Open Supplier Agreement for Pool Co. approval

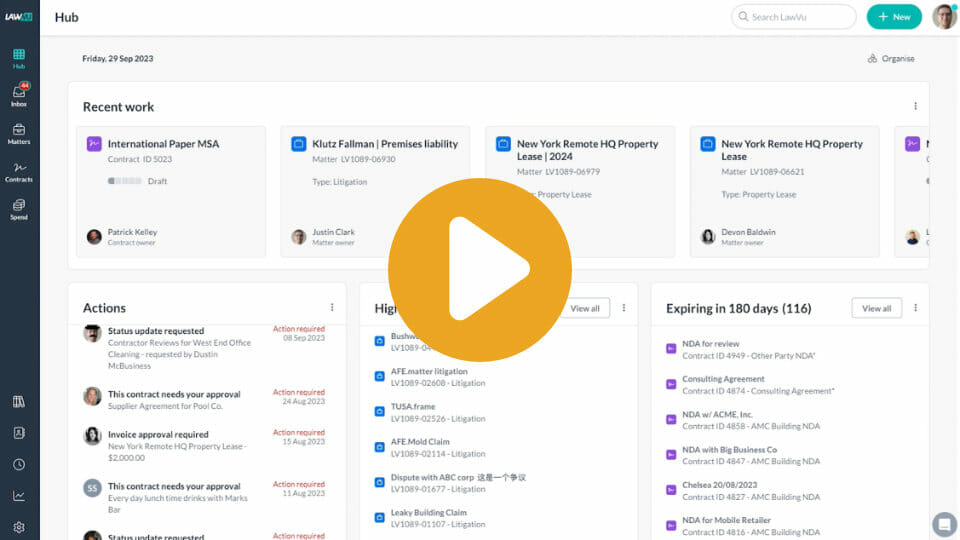tap(205, 400)
